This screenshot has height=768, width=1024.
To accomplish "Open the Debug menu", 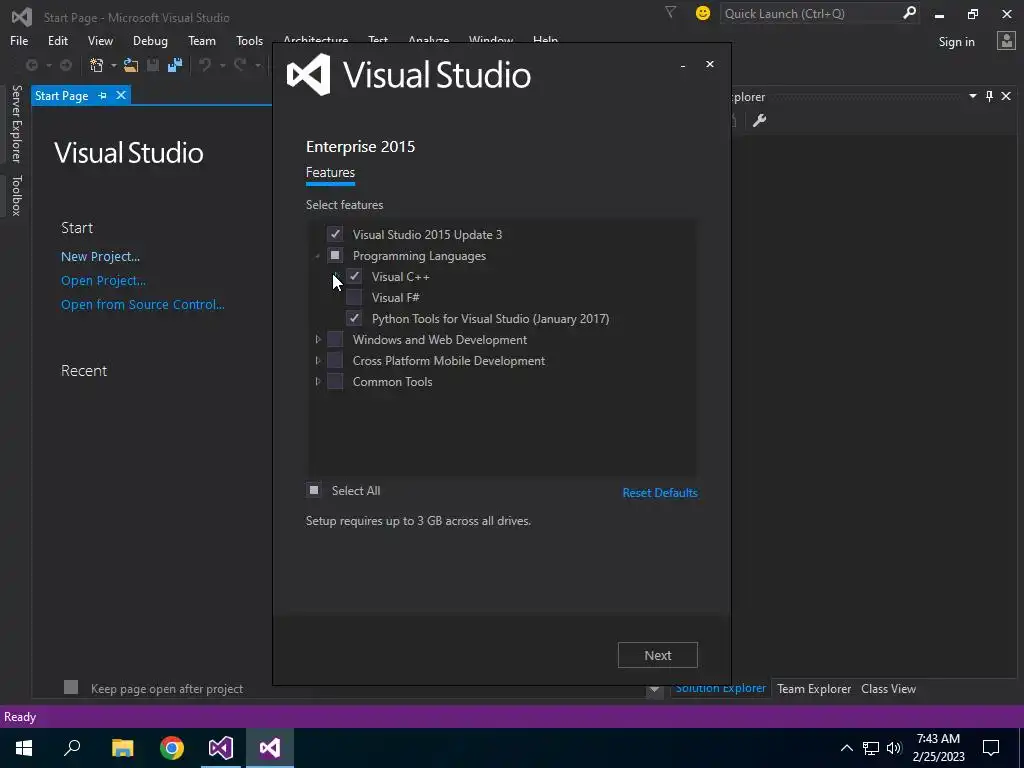I will click(x=150, y=40).
